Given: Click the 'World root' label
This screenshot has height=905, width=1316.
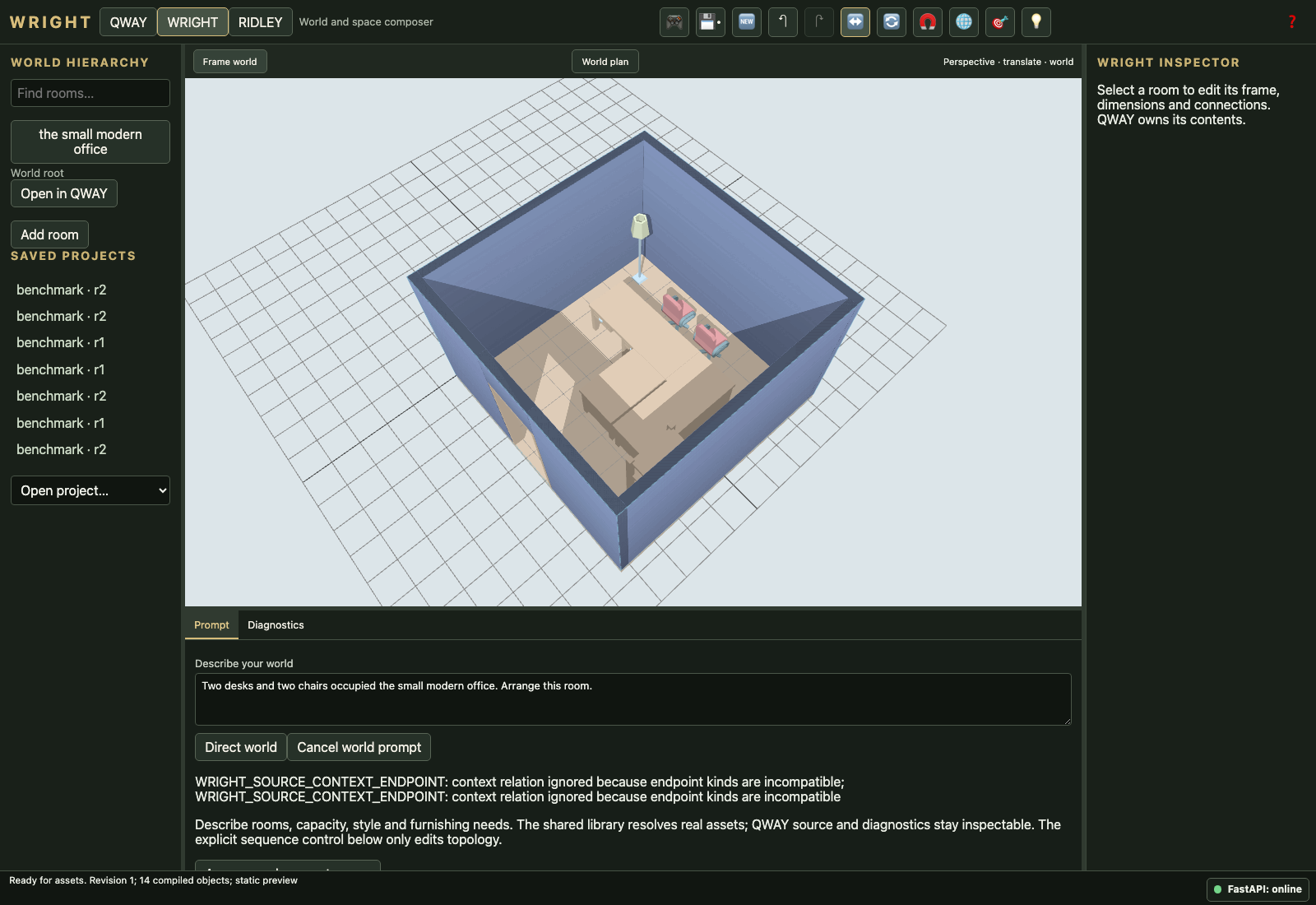Looking at the screenshot, I should pyautogui.click(x=37, y=173).
